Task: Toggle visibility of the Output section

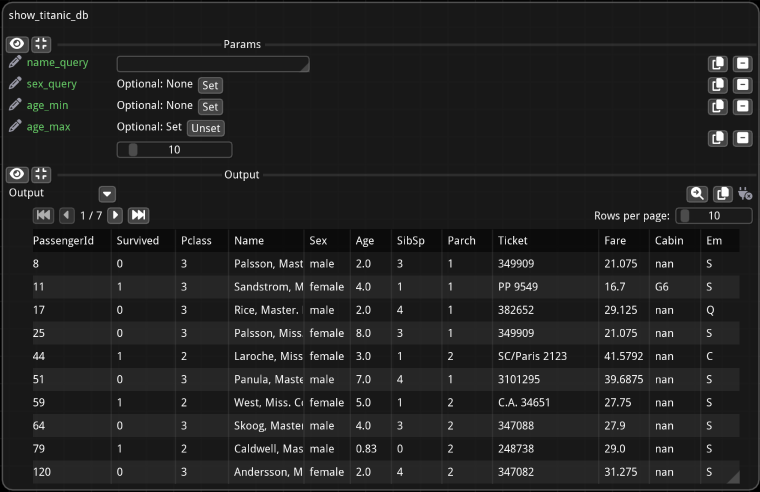Action: (17, 174)
